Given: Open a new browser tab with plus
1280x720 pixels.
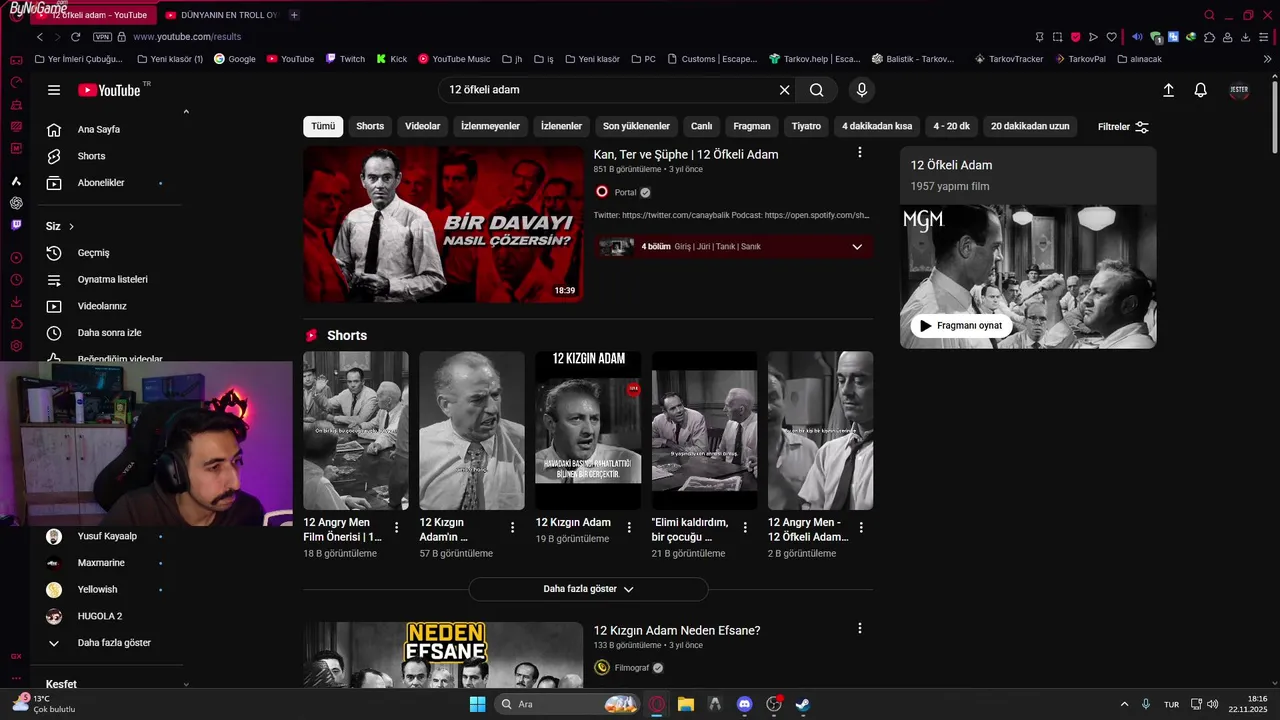Looking at the screenshot, I should click(294, 15).
